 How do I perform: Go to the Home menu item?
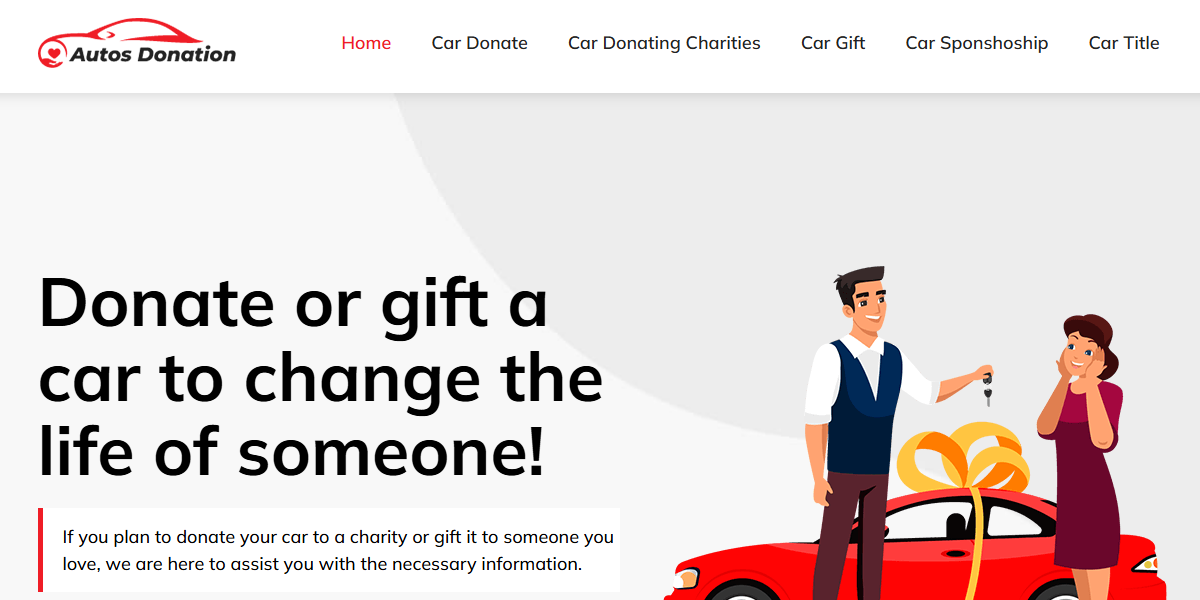(366, 43)
